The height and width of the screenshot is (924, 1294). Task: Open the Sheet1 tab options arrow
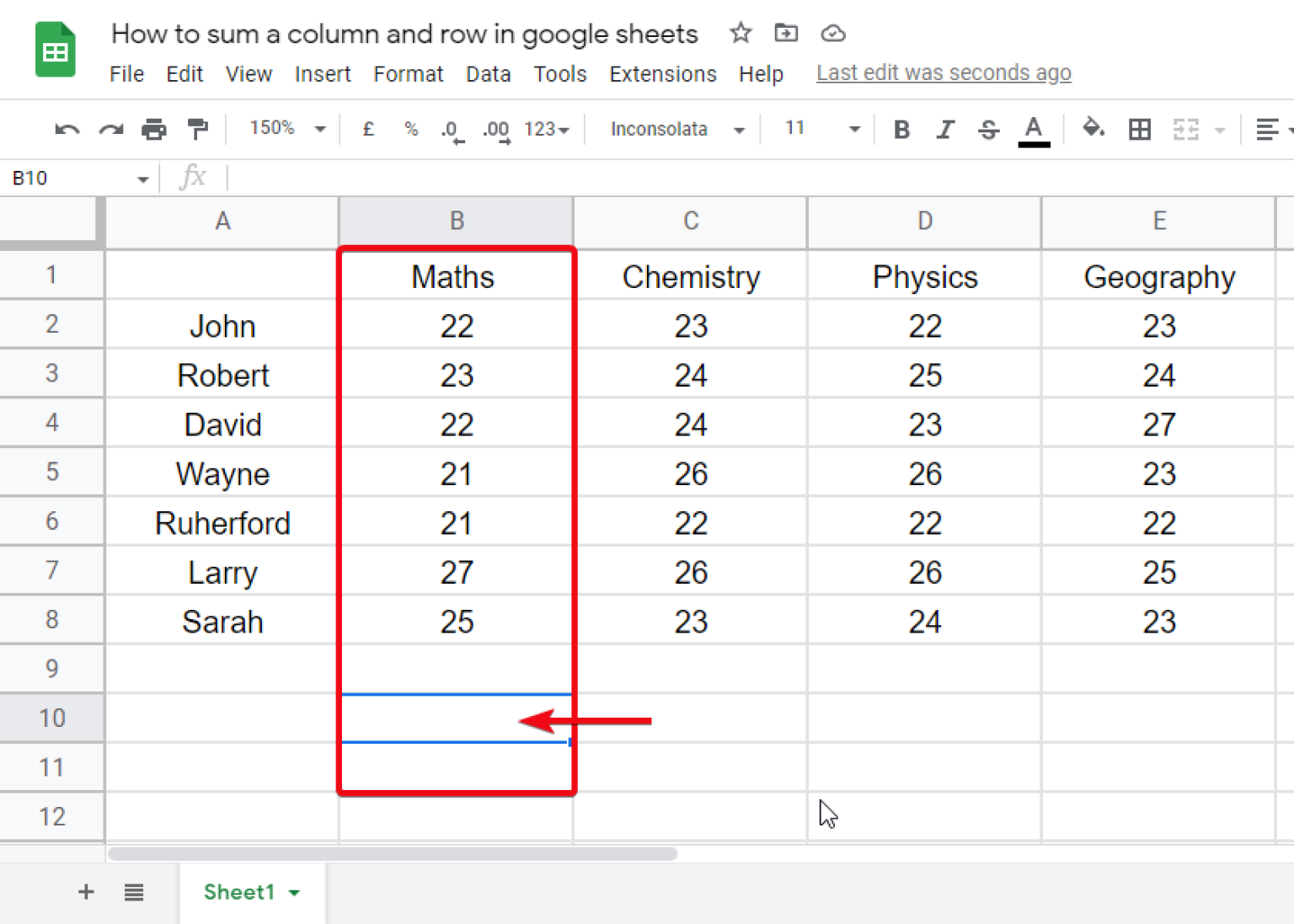294,893
